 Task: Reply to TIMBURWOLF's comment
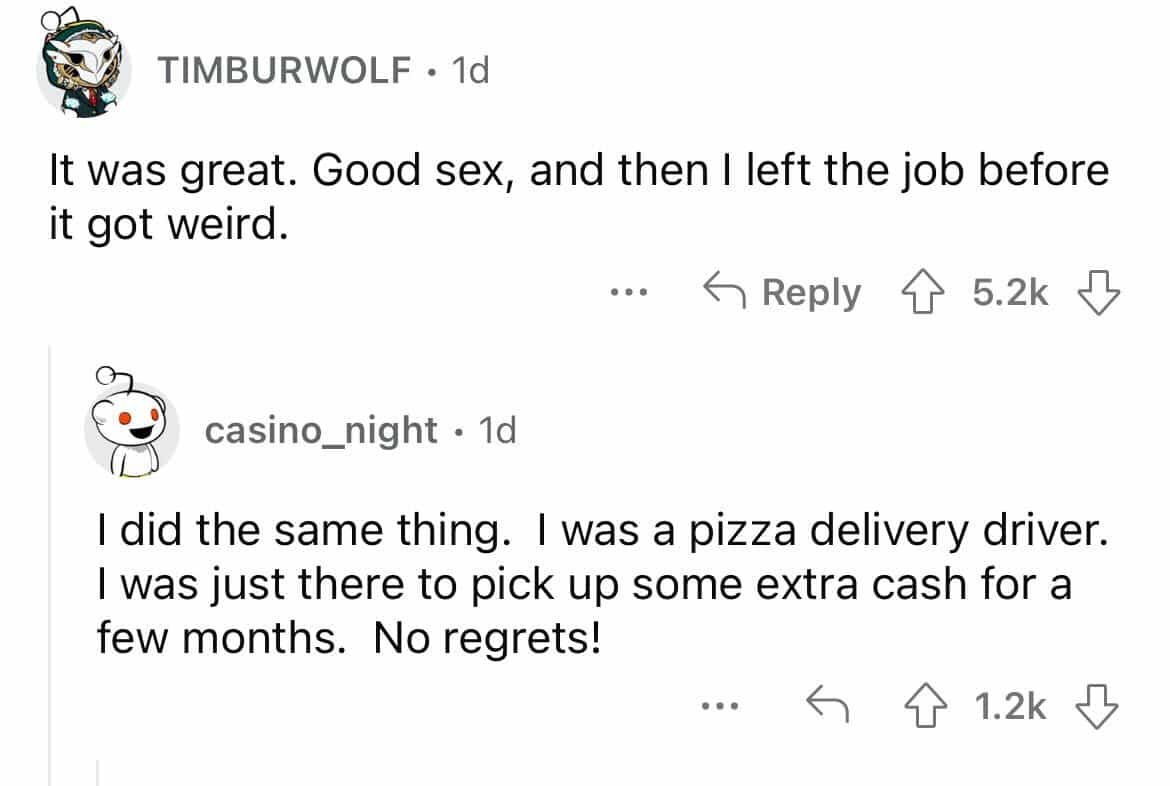click(782, 294)
